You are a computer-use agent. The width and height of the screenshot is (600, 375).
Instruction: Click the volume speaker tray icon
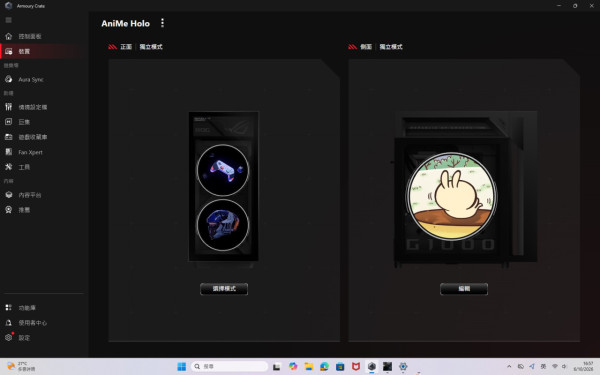point(564,367)
